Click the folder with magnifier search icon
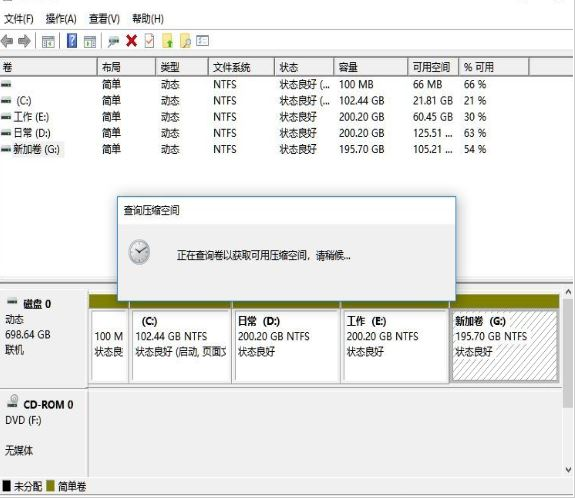The width and height of the screenshot is (579, 500). click(x=185, y=41)
